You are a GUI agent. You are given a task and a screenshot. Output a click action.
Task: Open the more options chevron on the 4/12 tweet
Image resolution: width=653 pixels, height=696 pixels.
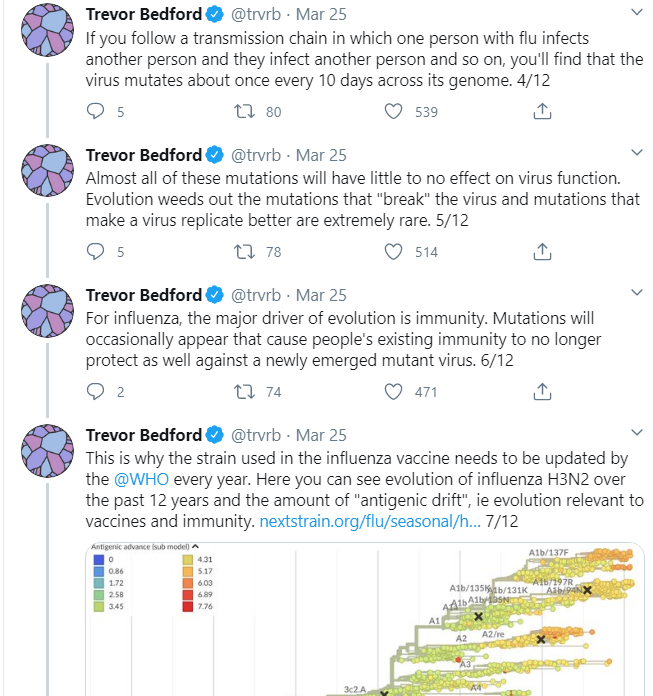pyautogui.click(x=637, y=12)
